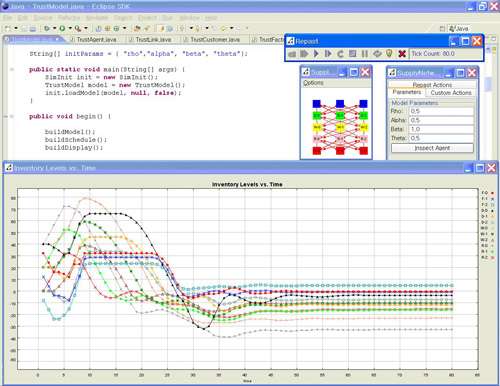Viewport: 500px width, 386px height.
Task: Open the Project menu
Action: pos(147,18)
